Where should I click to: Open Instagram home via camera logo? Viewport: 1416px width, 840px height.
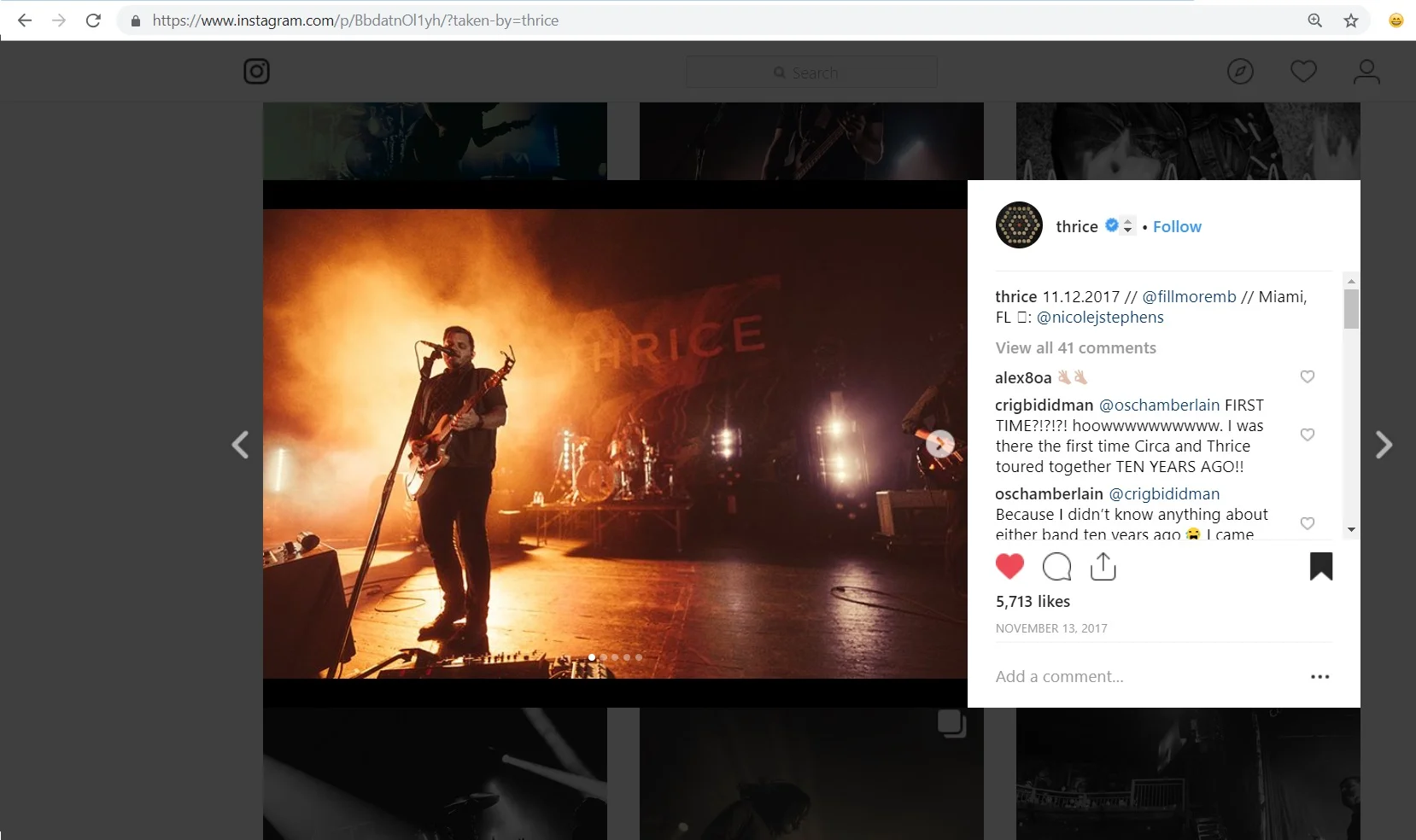point(257,72)
